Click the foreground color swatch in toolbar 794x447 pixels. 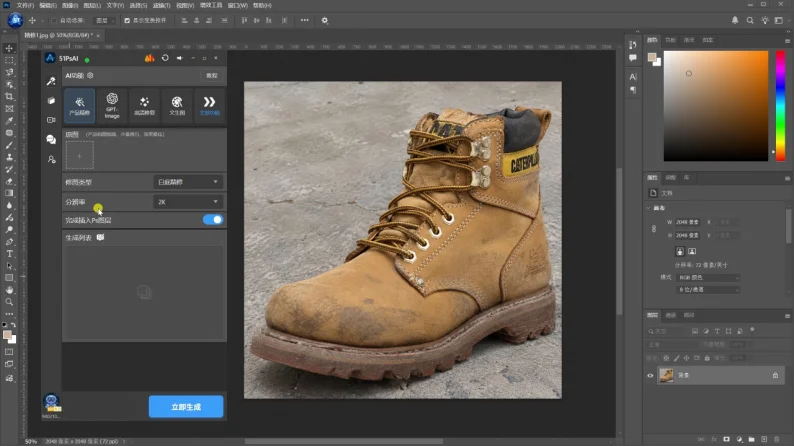tap(7, 335)
